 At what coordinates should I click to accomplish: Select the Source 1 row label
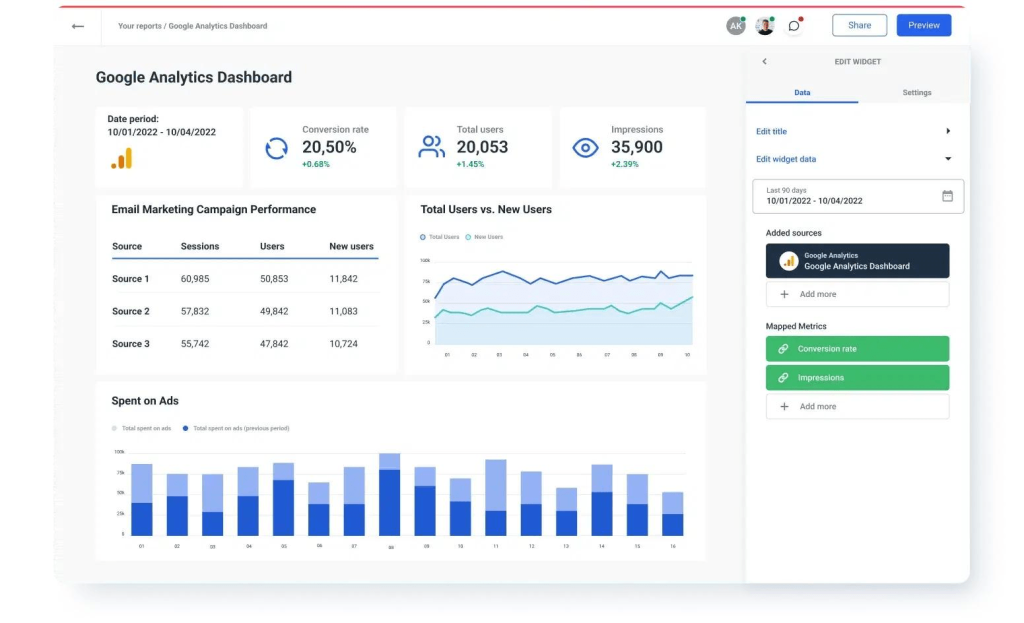(x=131, y=279)
